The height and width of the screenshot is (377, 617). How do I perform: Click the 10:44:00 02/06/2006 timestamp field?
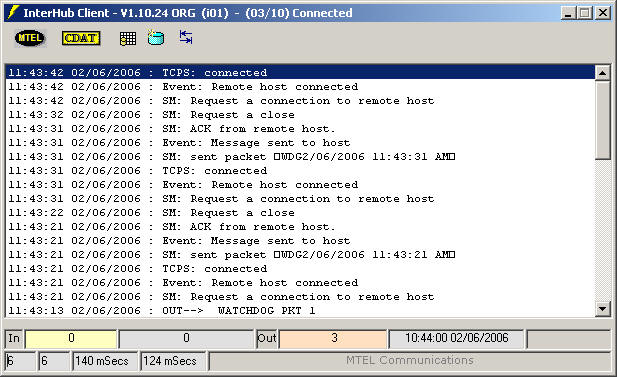456,338
